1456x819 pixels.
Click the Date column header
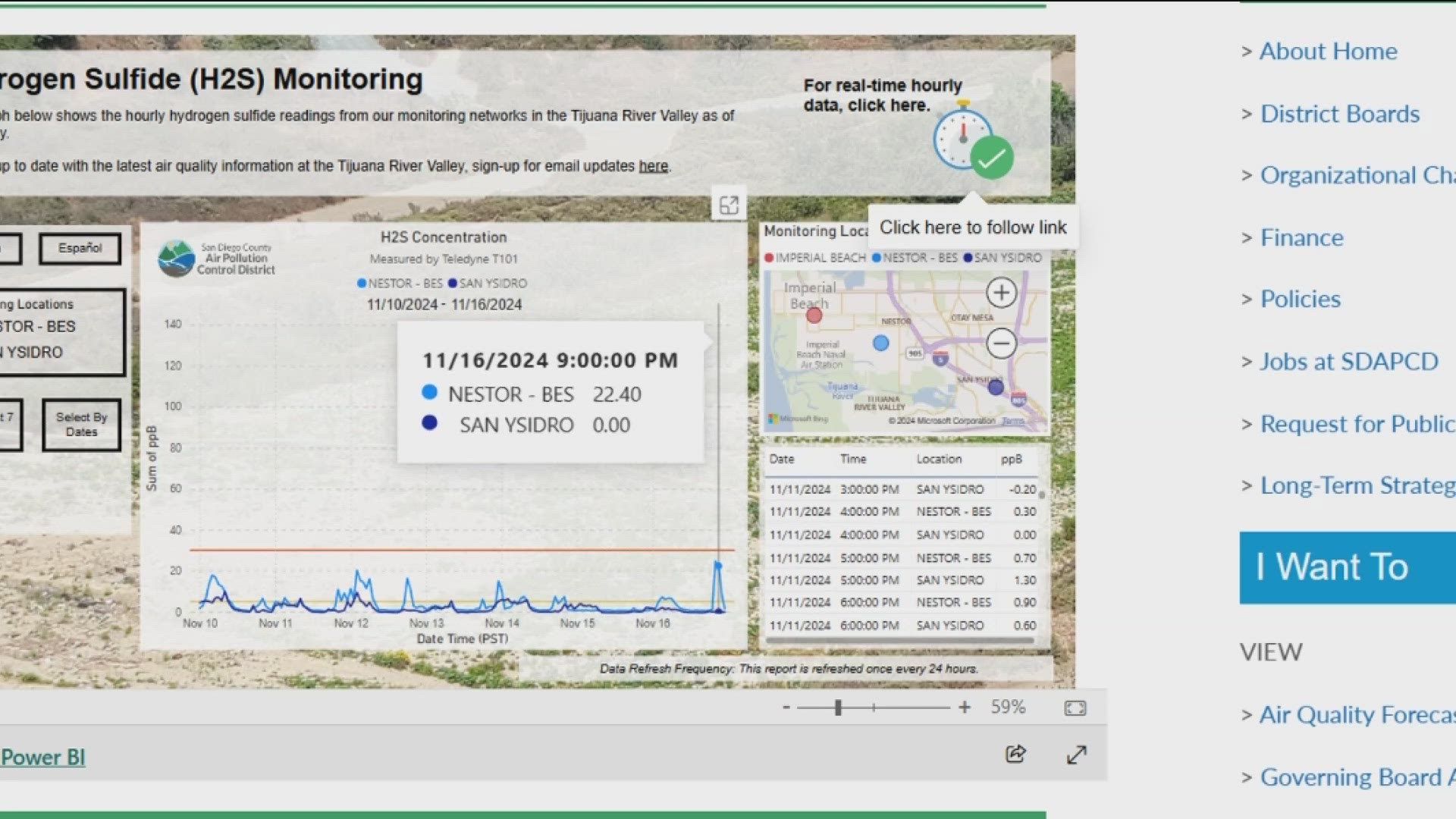click(x=781, y=460)
